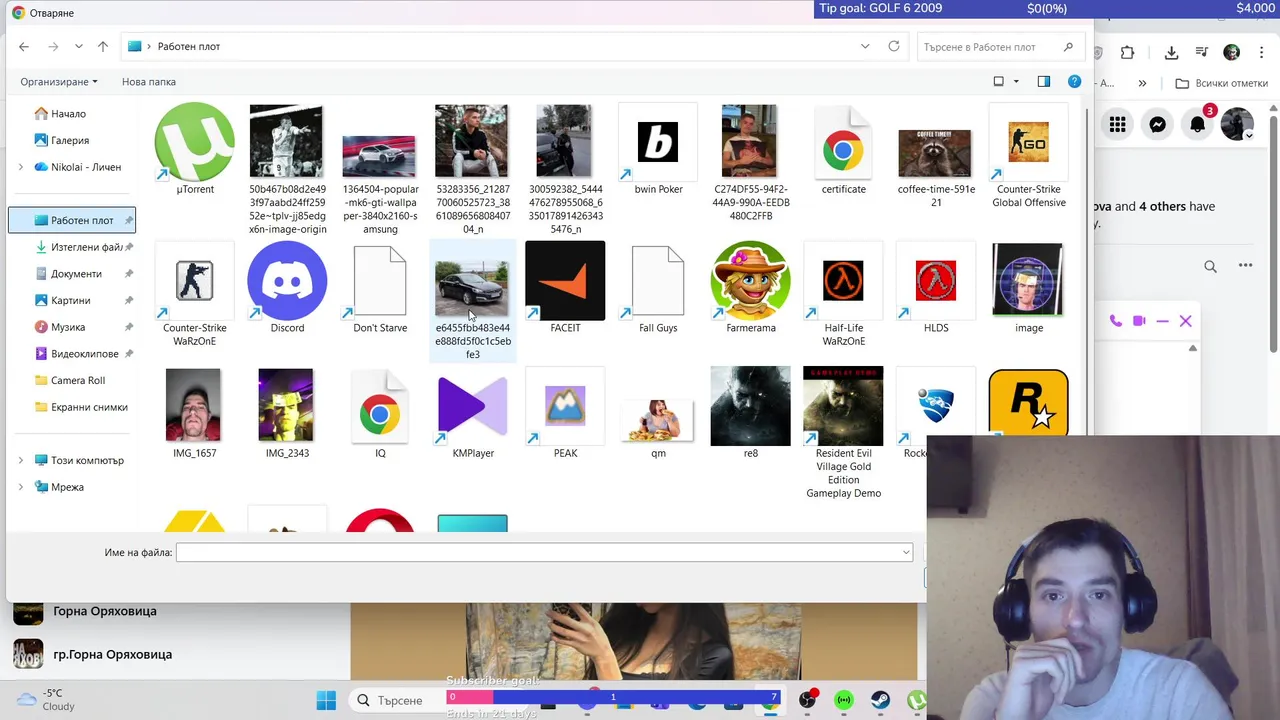Viewport: 1280px width, 720px height.
Task: Start a voice call in chat window
Action: coord(1116,321)
